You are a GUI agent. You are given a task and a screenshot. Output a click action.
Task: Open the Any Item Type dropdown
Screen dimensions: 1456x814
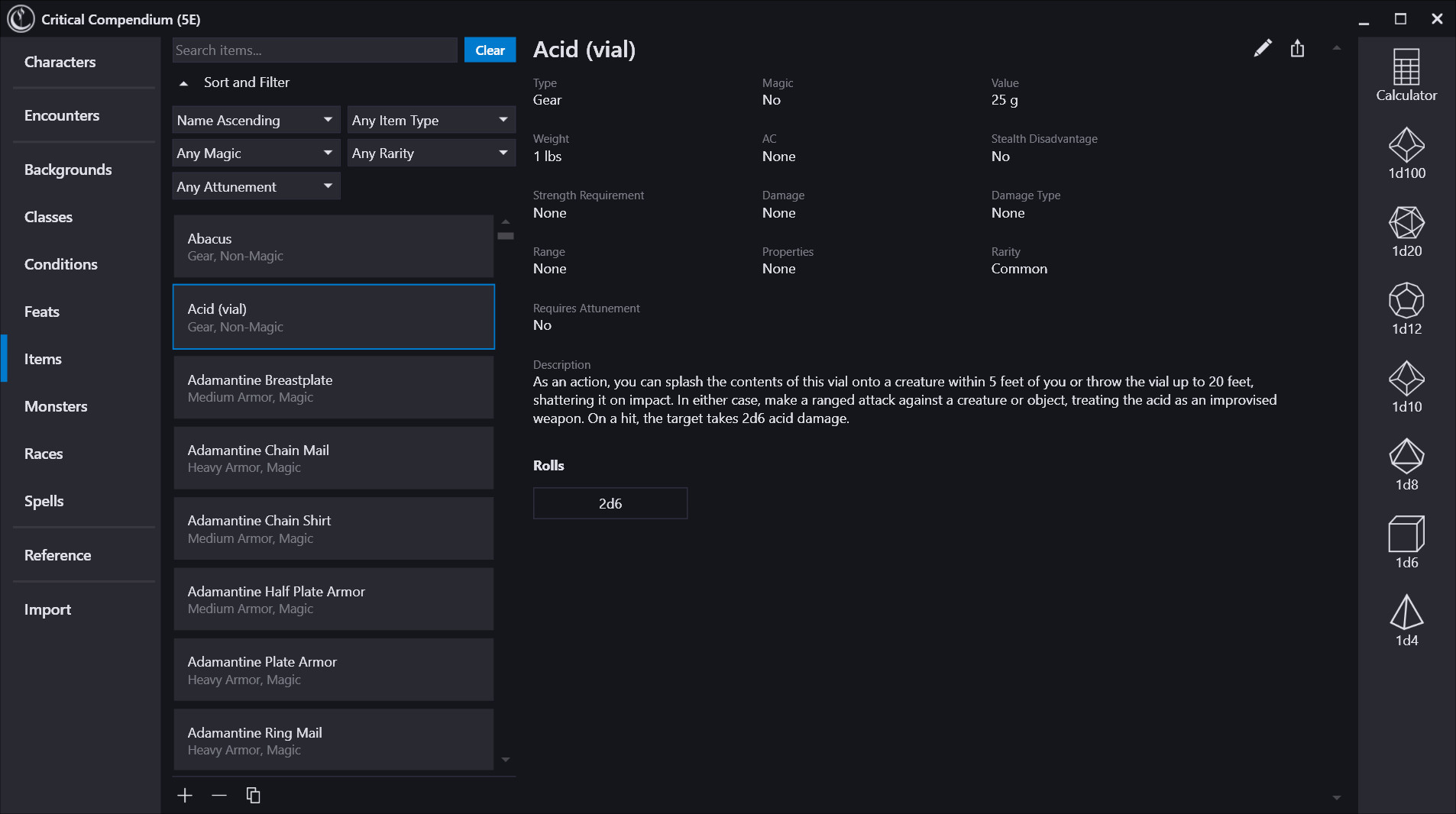(x=430, y=119)
